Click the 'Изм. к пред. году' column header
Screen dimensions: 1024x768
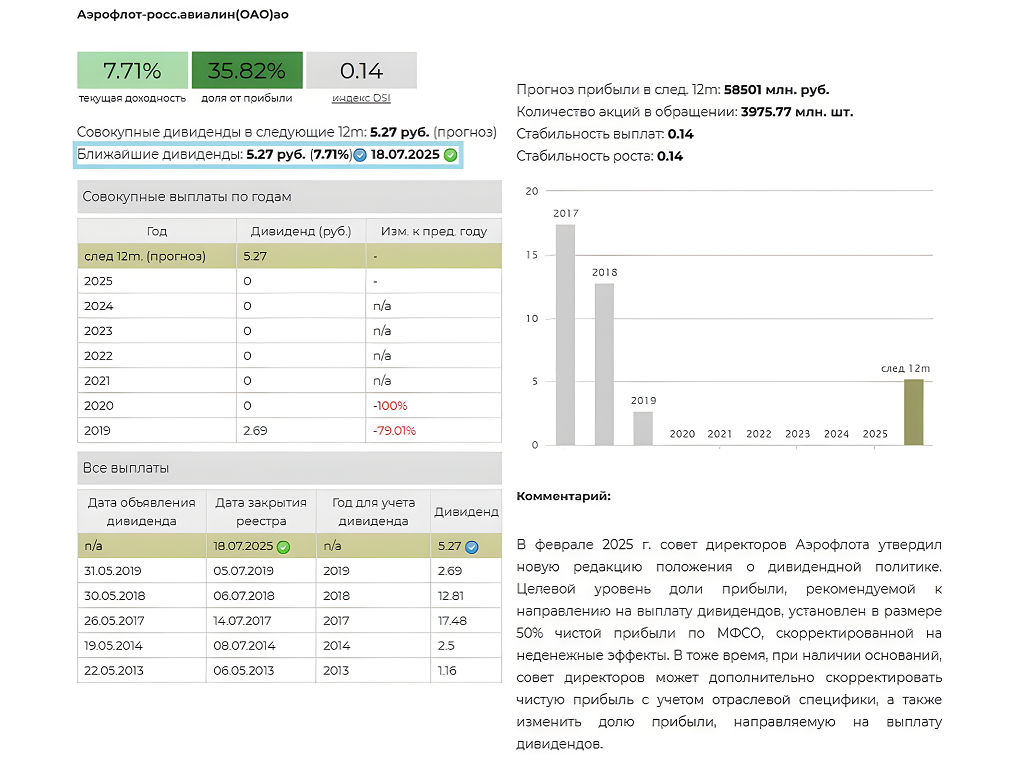tap(434, 231)
